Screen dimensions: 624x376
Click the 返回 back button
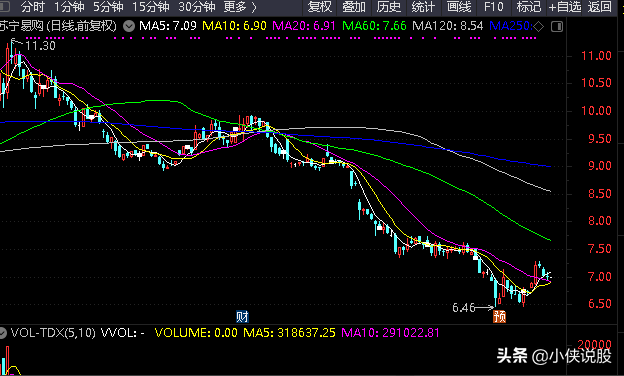click(x=600, y=6)
